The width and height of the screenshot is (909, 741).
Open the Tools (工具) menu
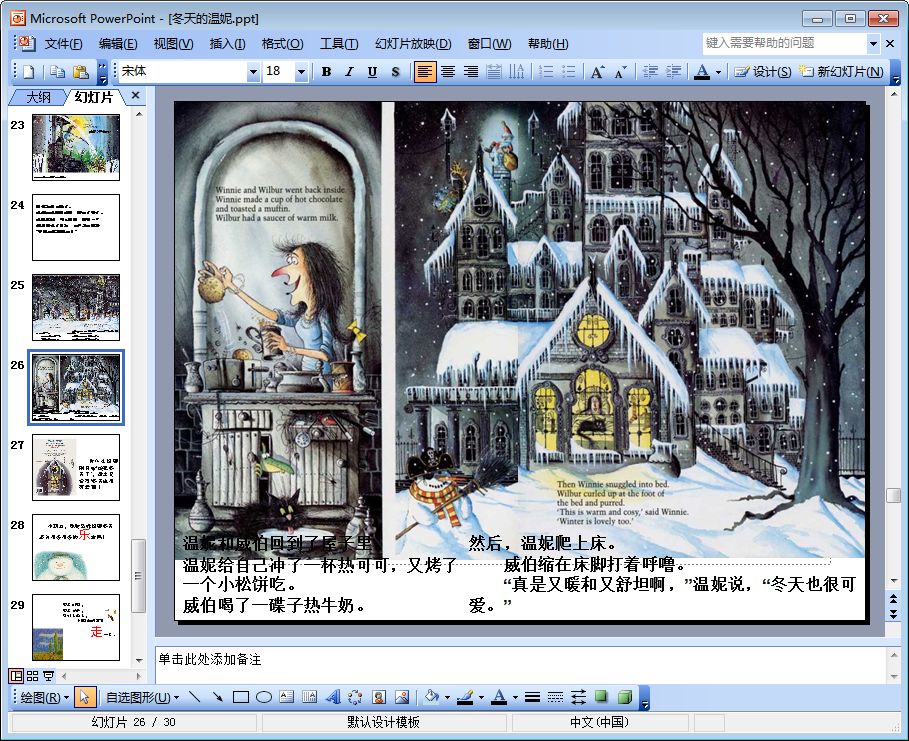pos(339,44)
